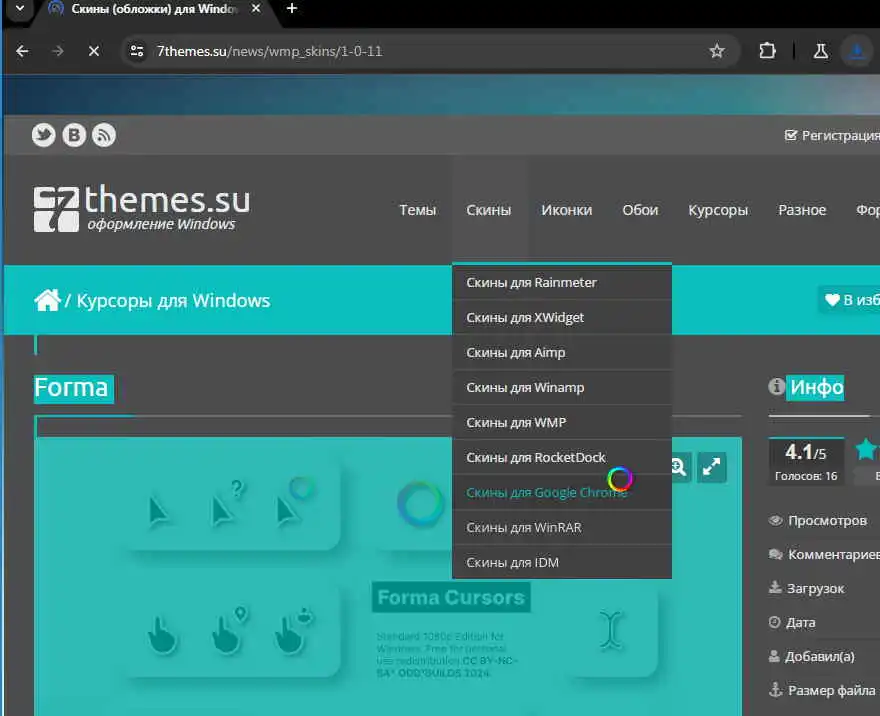Click the Голосов: 16 votes text

(806, 476)
